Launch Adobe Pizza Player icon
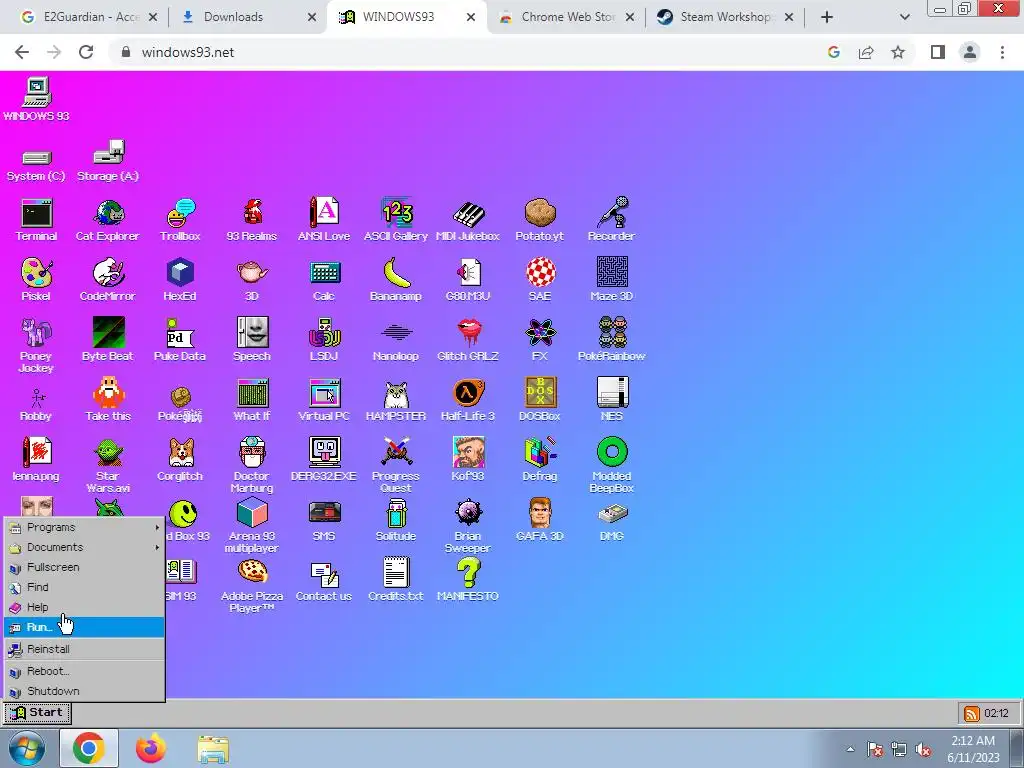1024x768 pixels. [252, 586]
